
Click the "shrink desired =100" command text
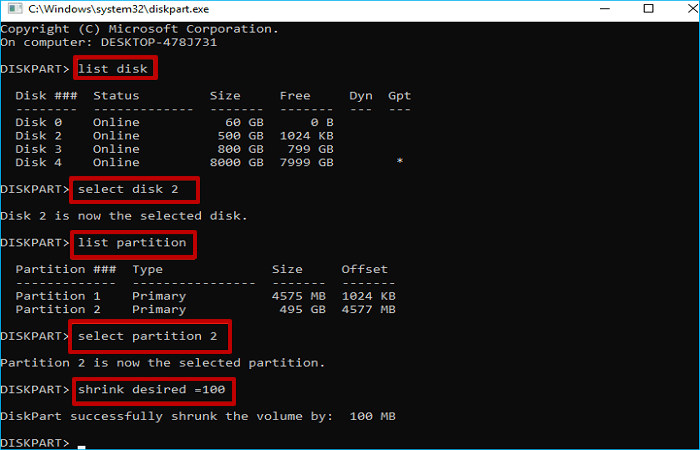(x=151, y=390)
